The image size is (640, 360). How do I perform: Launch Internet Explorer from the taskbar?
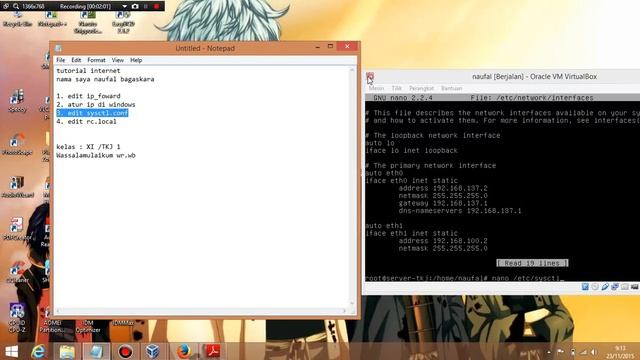pyautogui.click(x=38, y=351)
